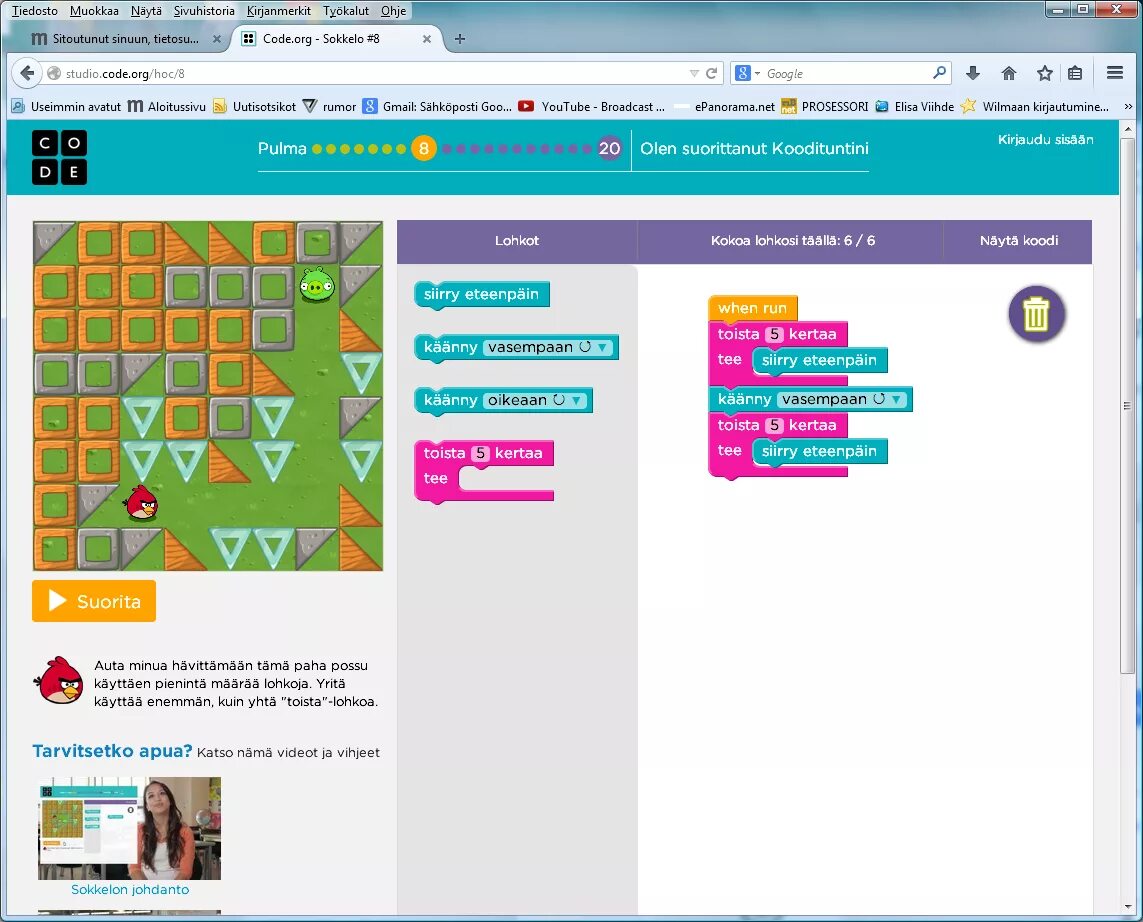Click the red angry bird in maze
Screen dimensions: 1143x922
tap(141, 503)
